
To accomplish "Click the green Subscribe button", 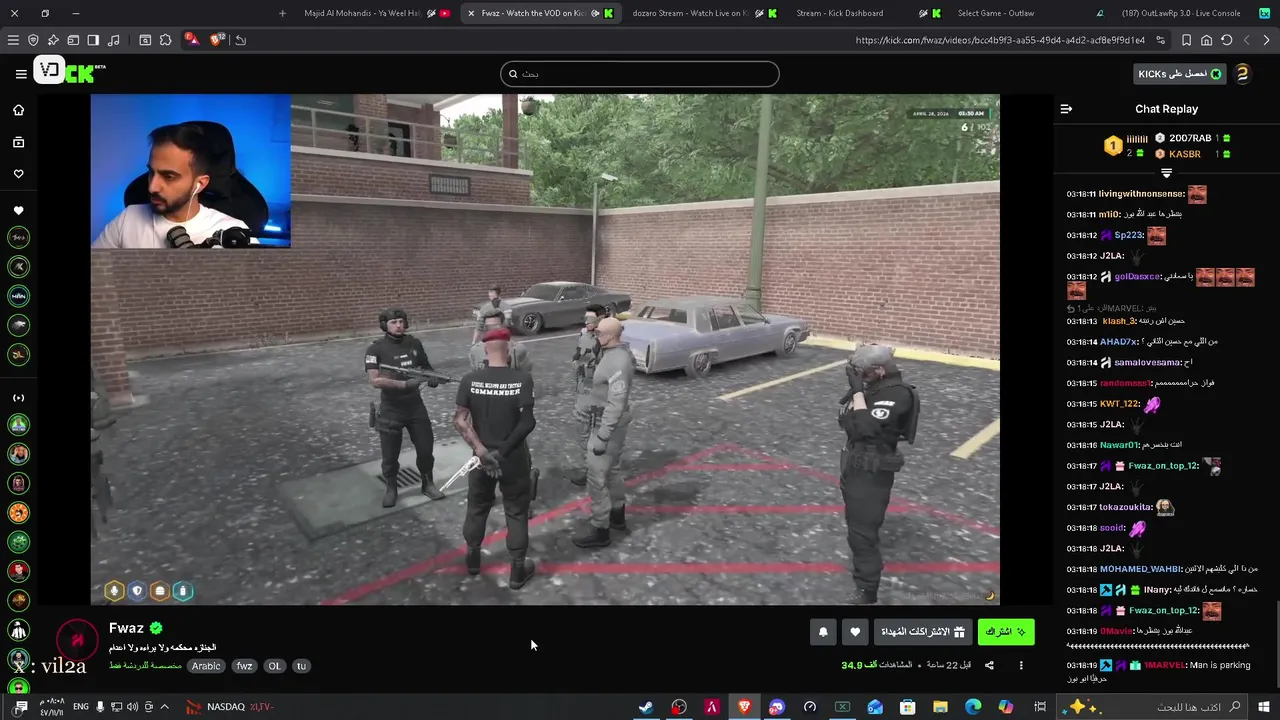I will [1005, 632].
